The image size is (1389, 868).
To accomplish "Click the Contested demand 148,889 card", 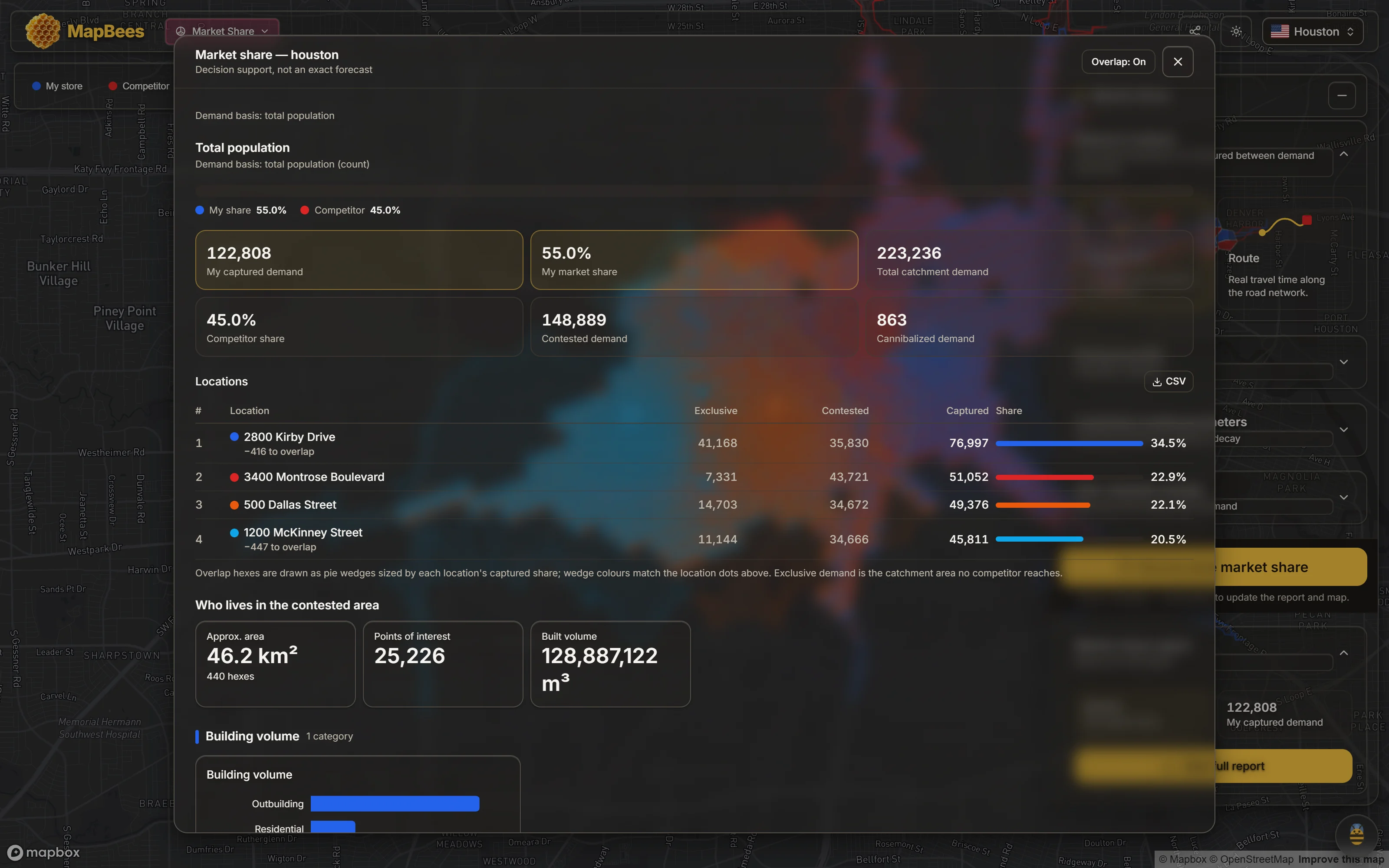I will (x=694, y=327).
